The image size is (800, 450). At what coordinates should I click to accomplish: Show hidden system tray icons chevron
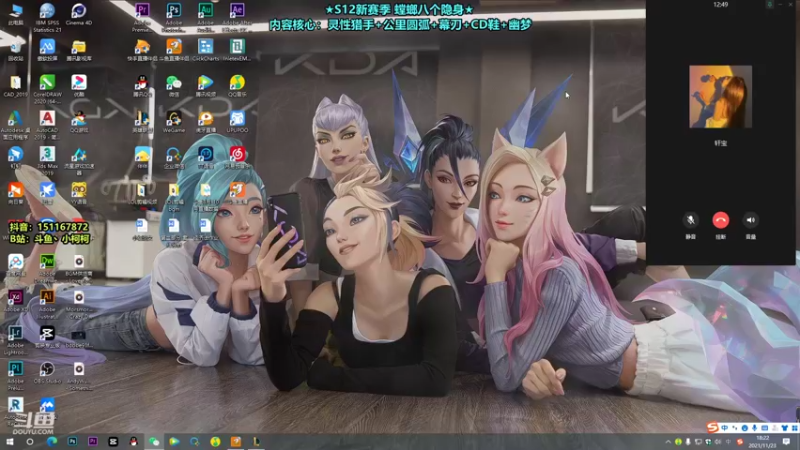pyautogui.click(x=668, y=442)
